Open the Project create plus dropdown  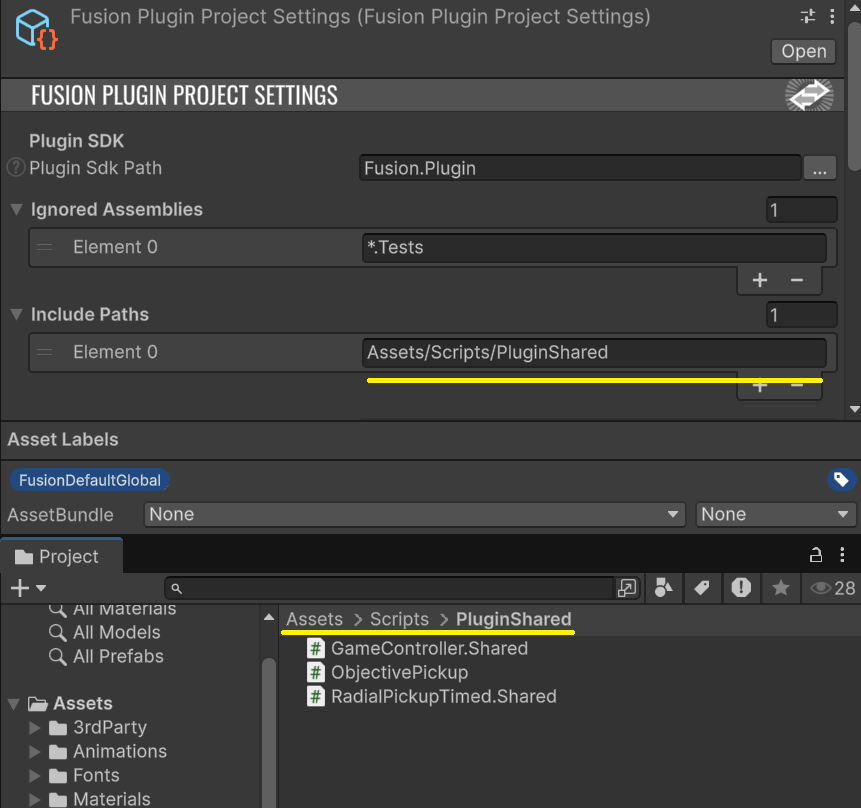[27, 588]
